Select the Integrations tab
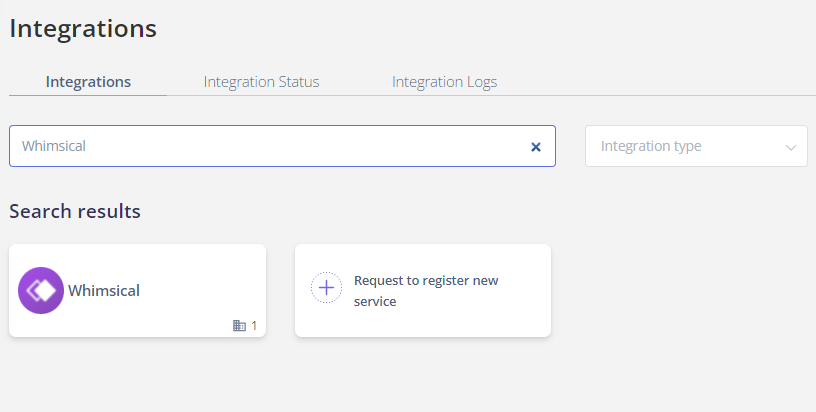The width and height of the screenshot is (816, 412). coord(88,82)
